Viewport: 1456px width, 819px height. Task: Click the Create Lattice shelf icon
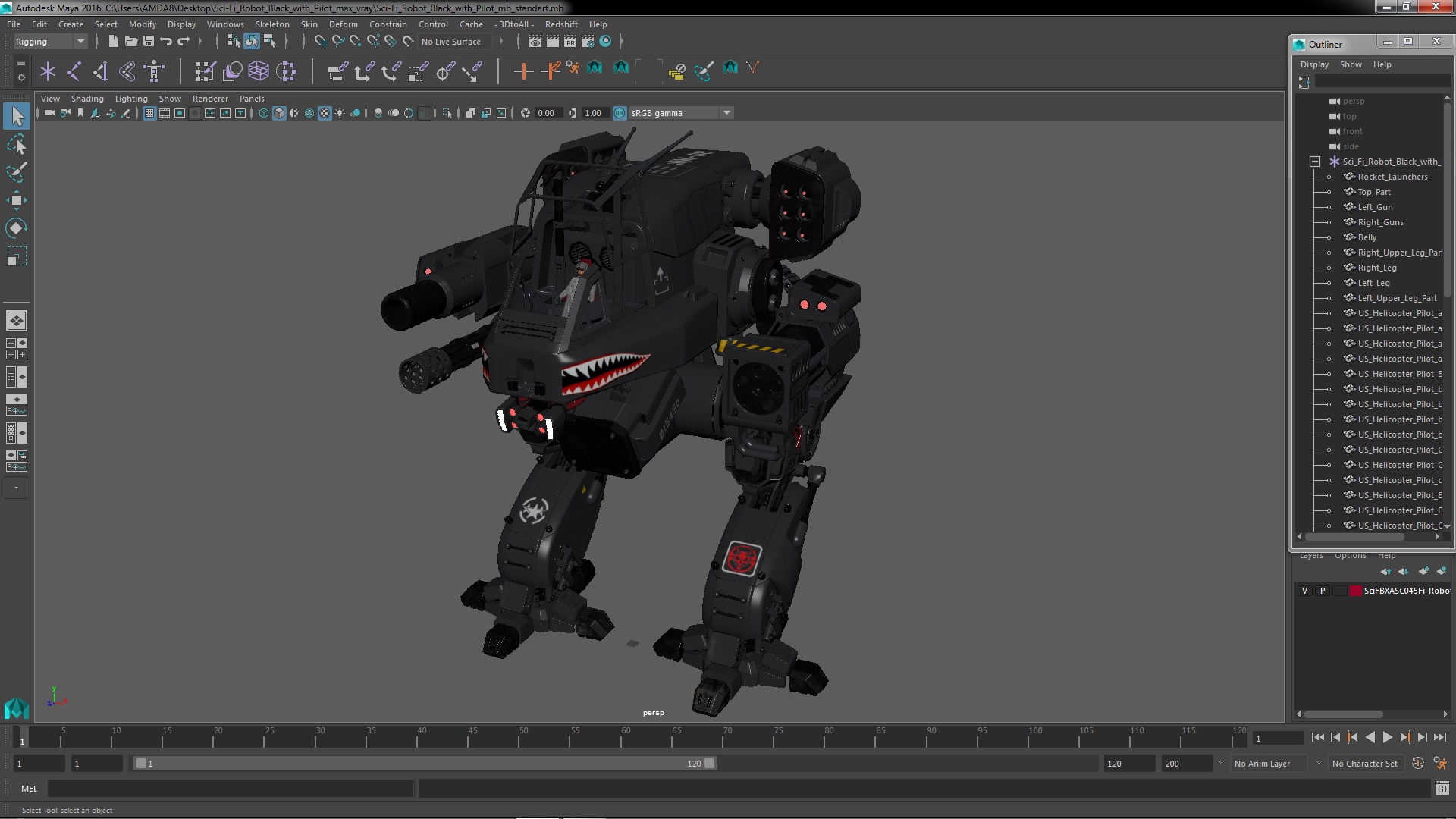(259, 71)
